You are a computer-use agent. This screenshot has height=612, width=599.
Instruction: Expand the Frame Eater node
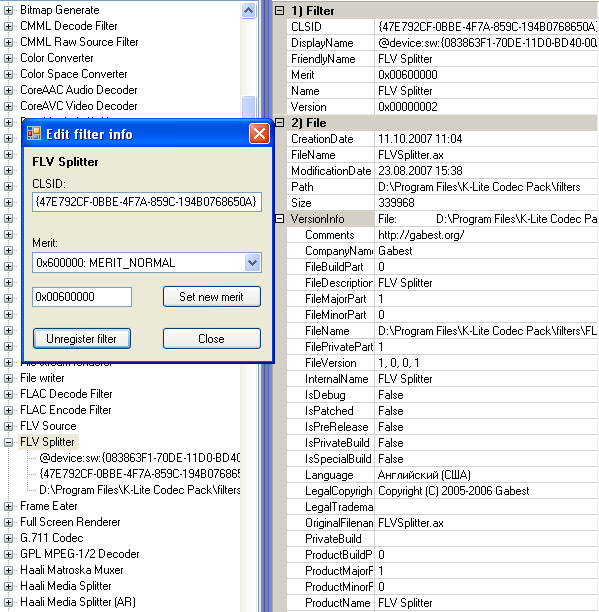[x=8, y=506]
